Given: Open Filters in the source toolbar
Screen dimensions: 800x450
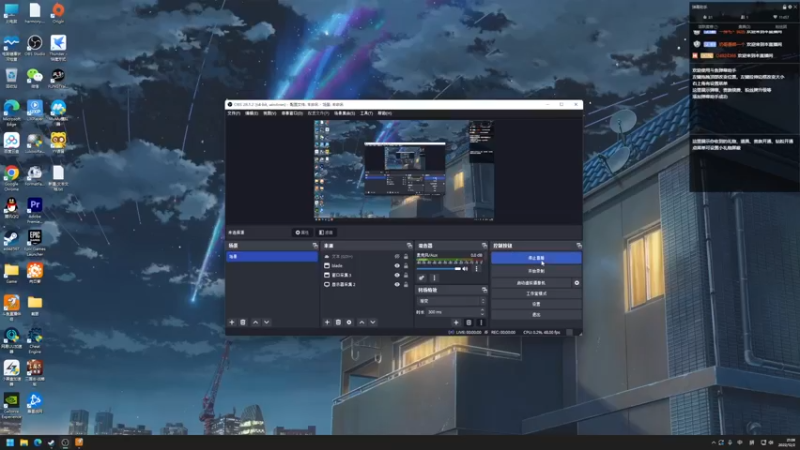Looking at the screenshot, I should 326,233.
